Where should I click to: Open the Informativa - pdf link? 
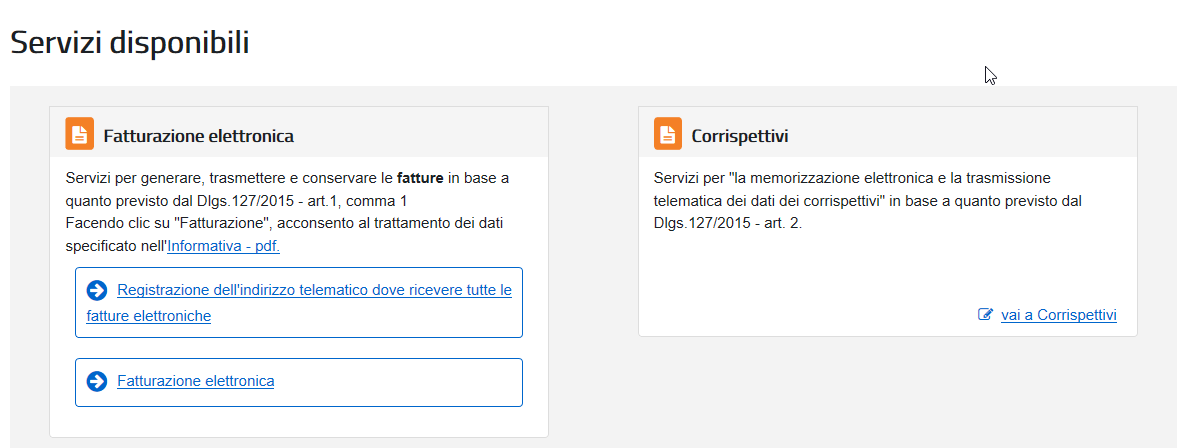coord(223,246)
